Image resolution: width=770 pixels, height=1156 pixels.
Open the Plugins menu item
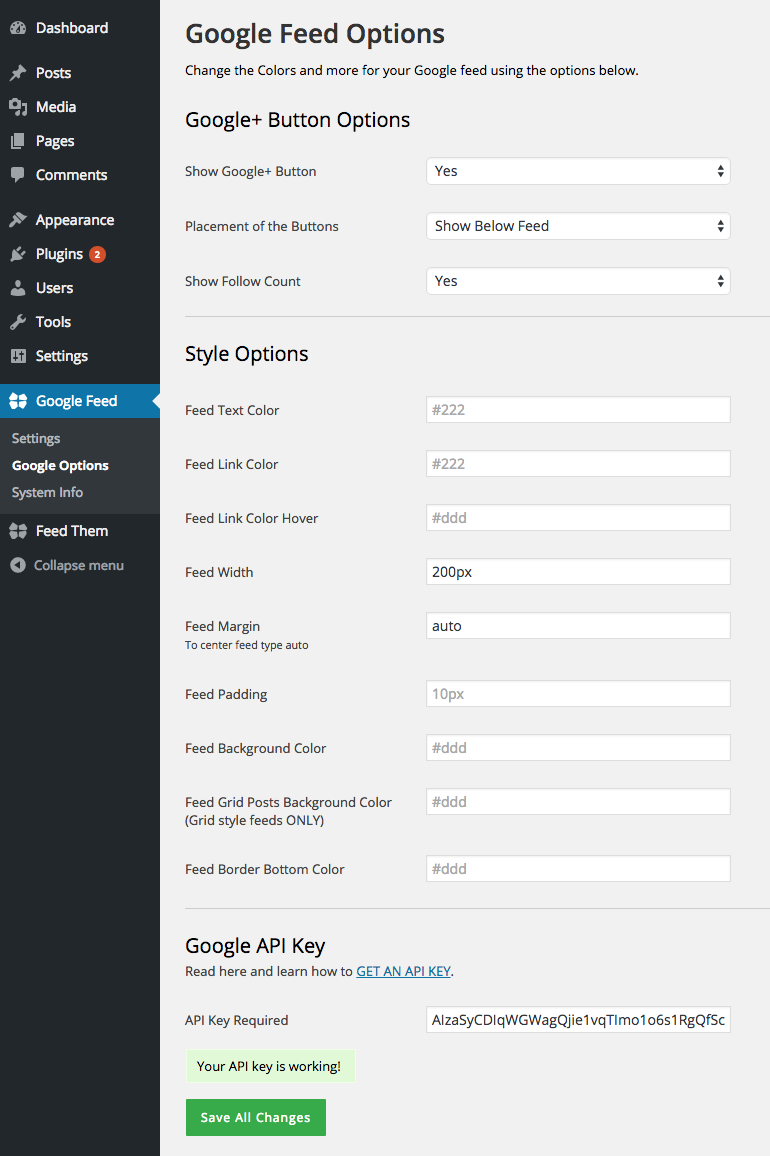pos(80,254)
